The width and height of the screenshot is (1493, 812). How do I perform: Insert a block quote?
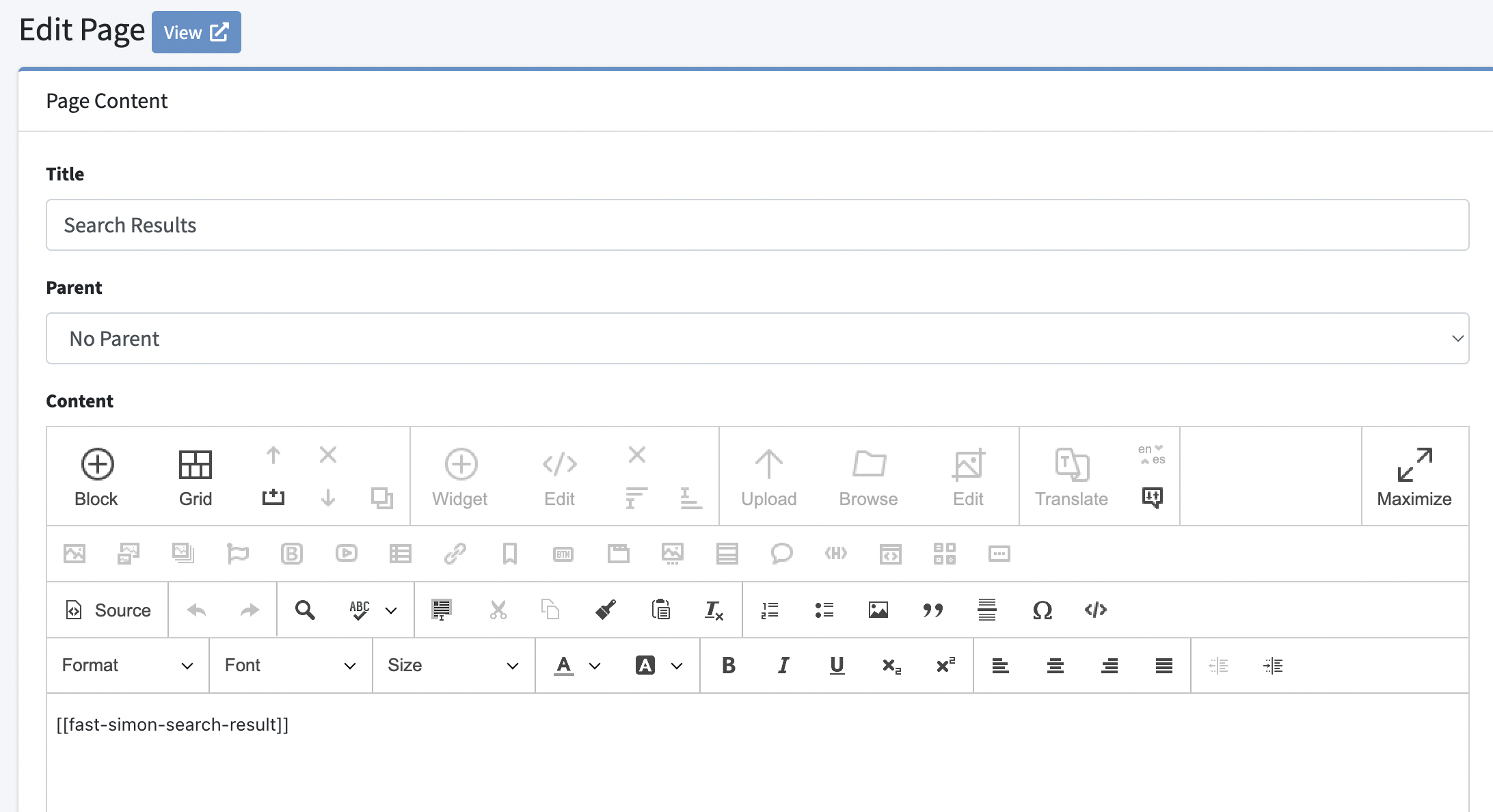point(932,610)
